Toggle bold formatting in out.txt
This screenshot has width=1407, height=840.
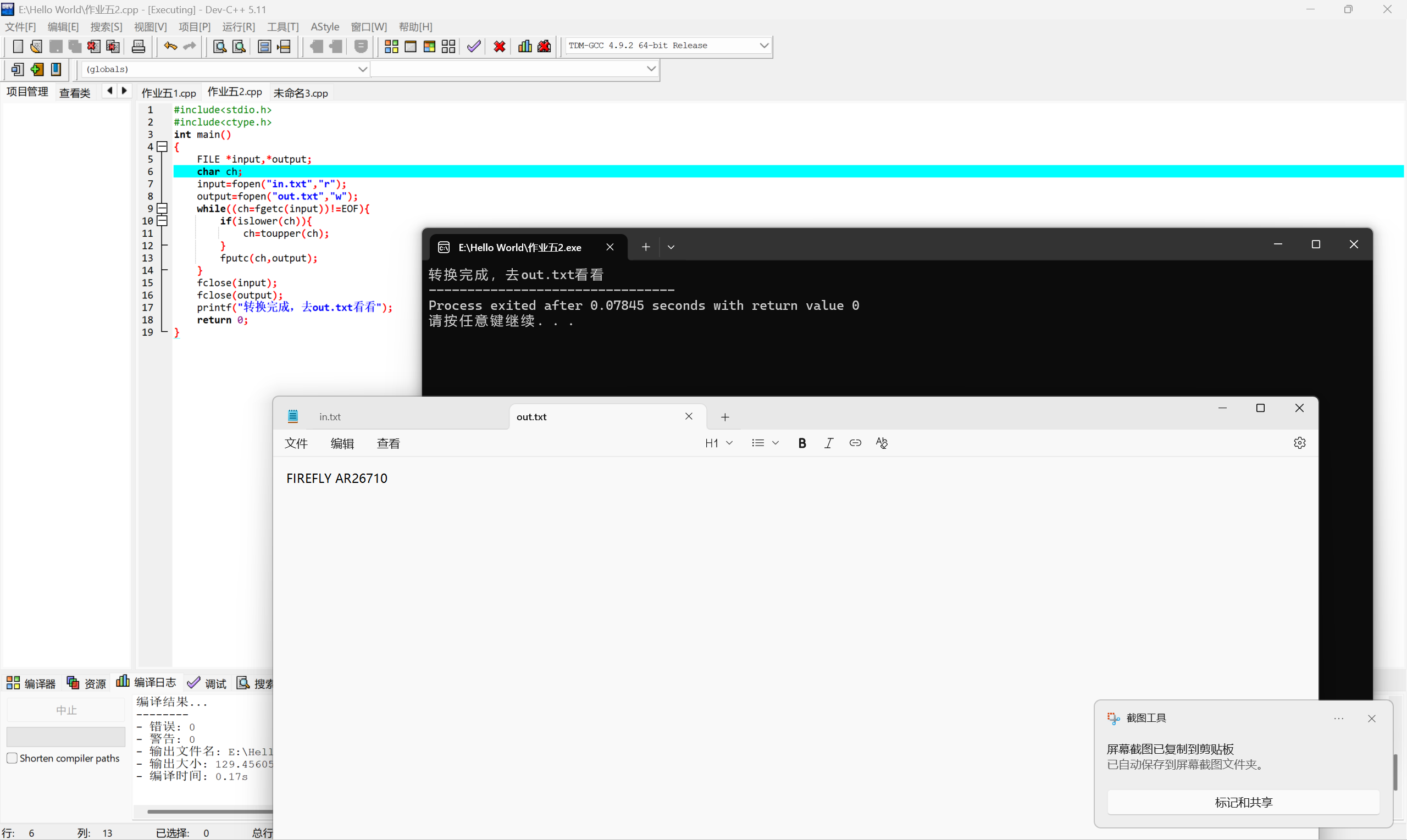click(802, 443)
